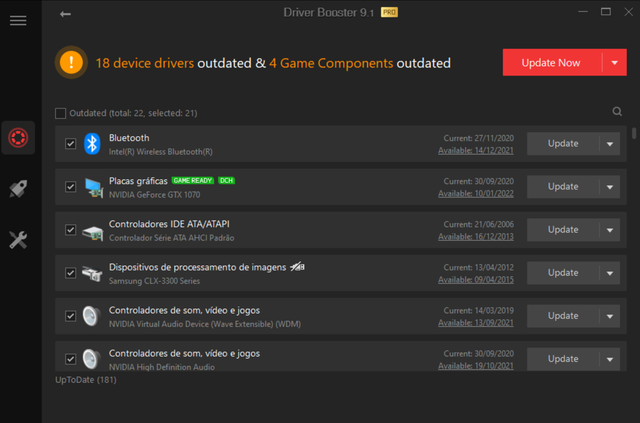
Task: Open the Update Now dropdown arrow
Action: 615,62
